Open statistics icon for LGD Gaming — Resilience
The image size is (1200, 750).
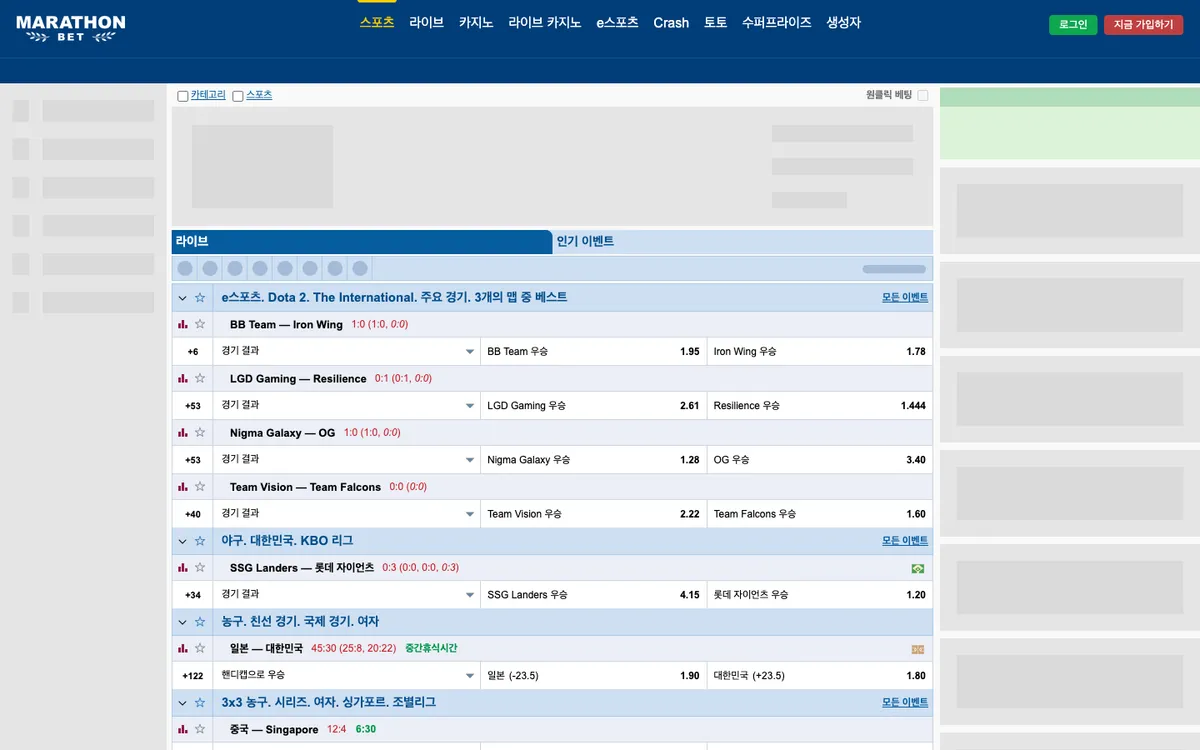(183, 378)
